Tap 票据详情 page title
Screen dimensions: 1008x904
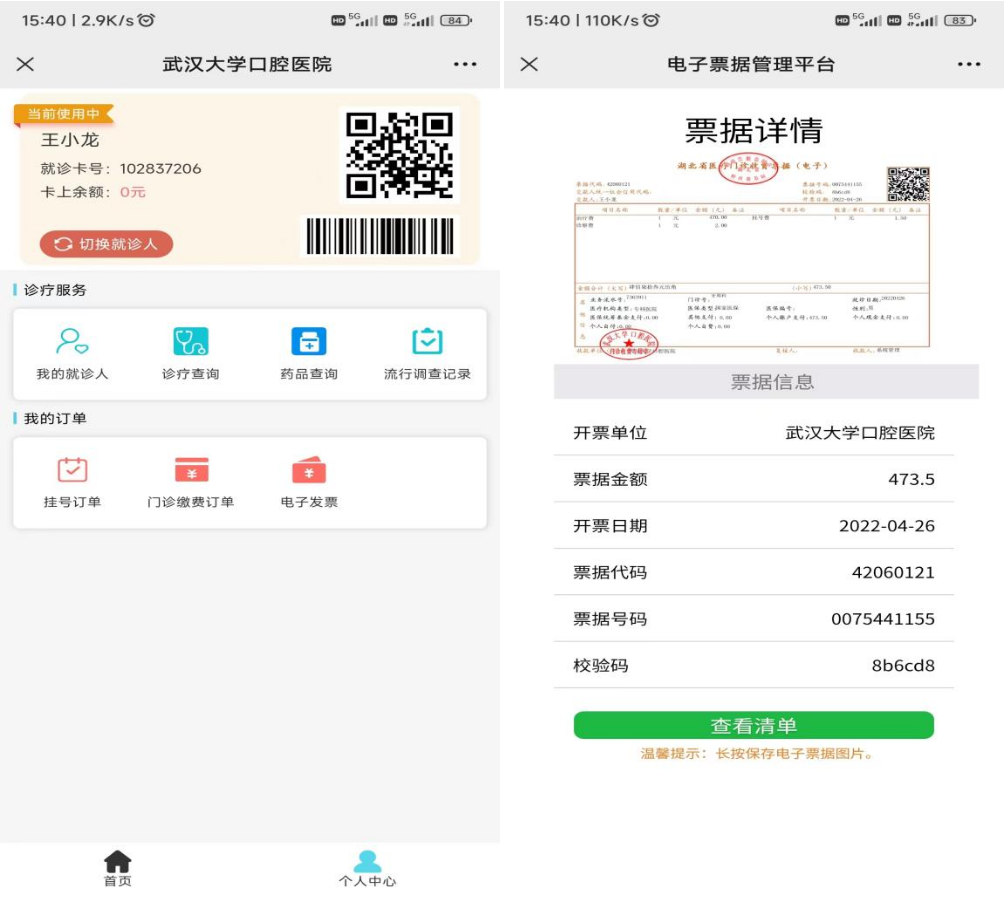pyautogui.click(x=753, y=131)
